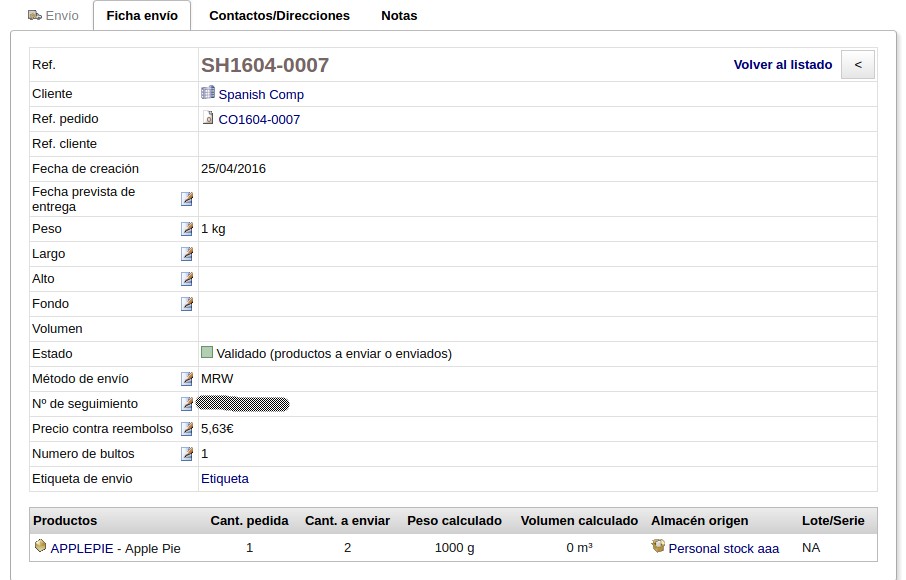Click the Peso calculado column header
The width and height of the screenshot is (906, 580).
[x=455, y=520]
